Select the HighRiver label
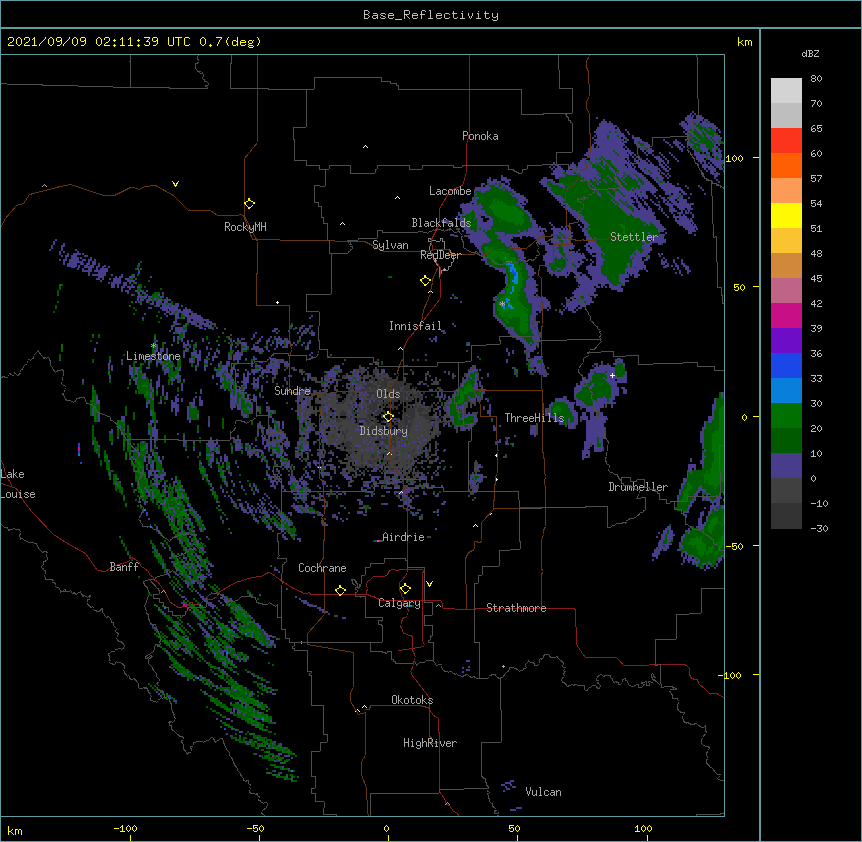The width and height of the screenshot is (862, 842). point(430,743)
